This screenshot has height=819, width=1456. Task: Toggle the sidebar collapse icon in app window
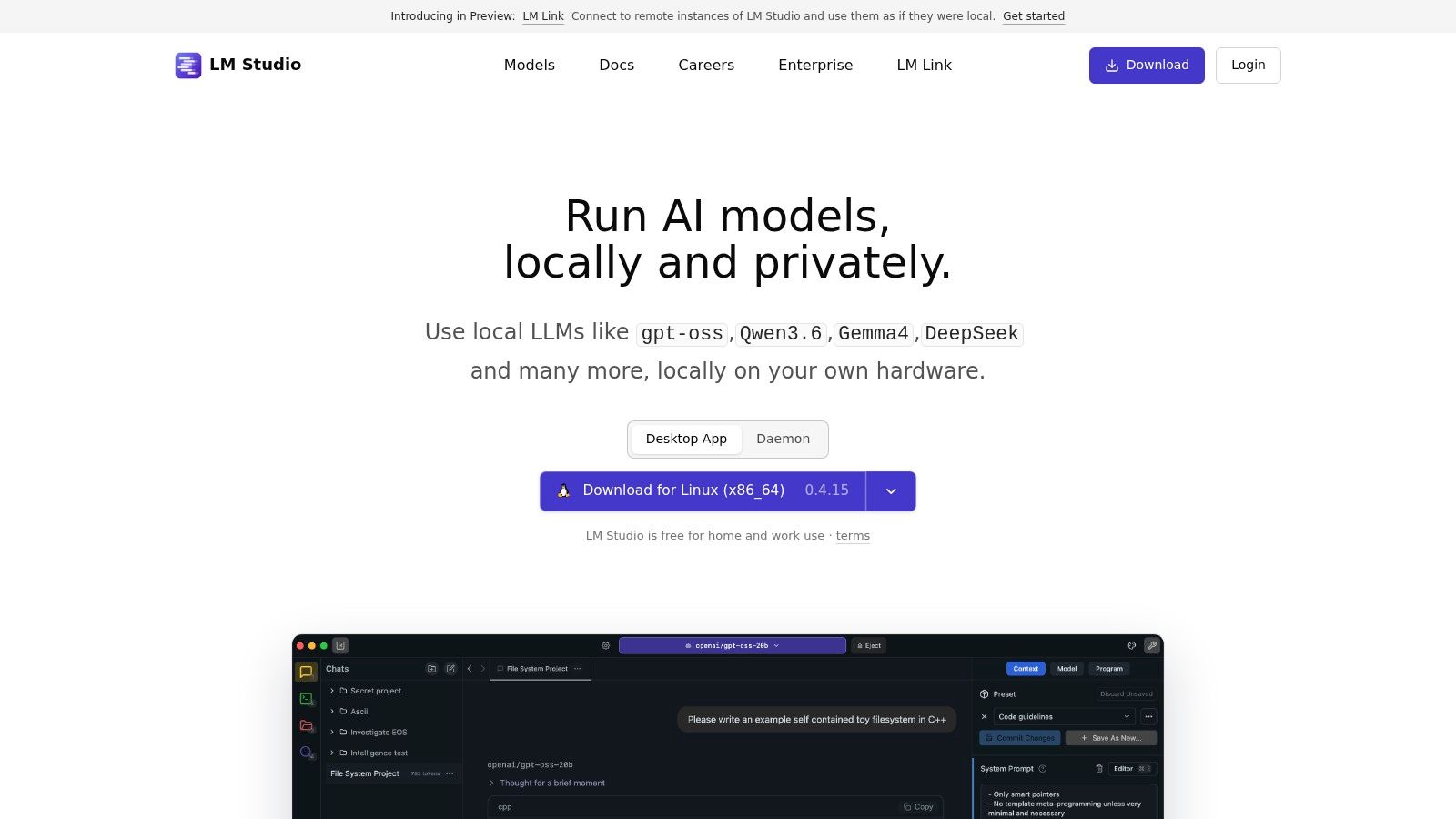[340, 646]
